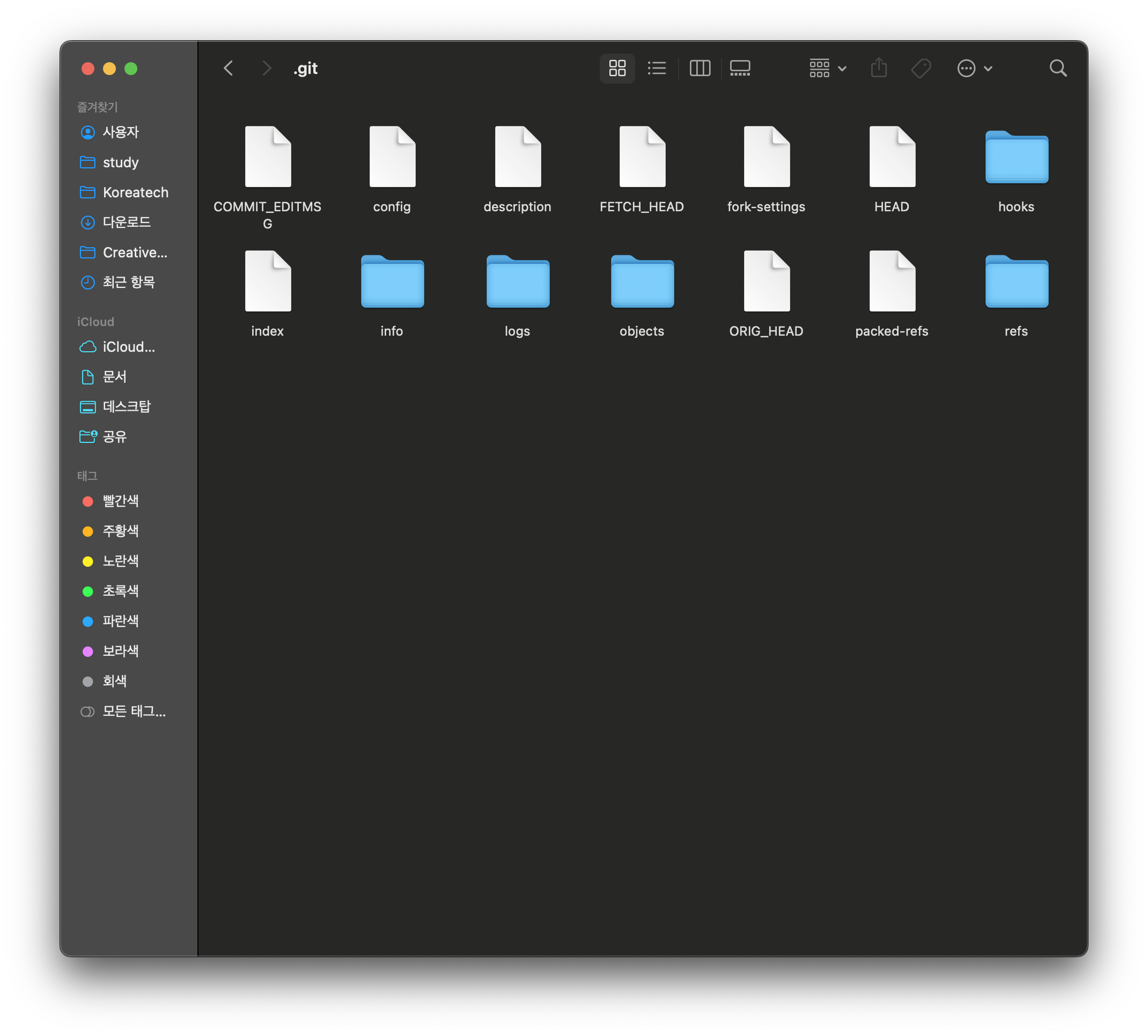The height and width of the screenshot is (1036, 1148).
Task: Open the group-by options dropdown
Action: pos(827,68)
